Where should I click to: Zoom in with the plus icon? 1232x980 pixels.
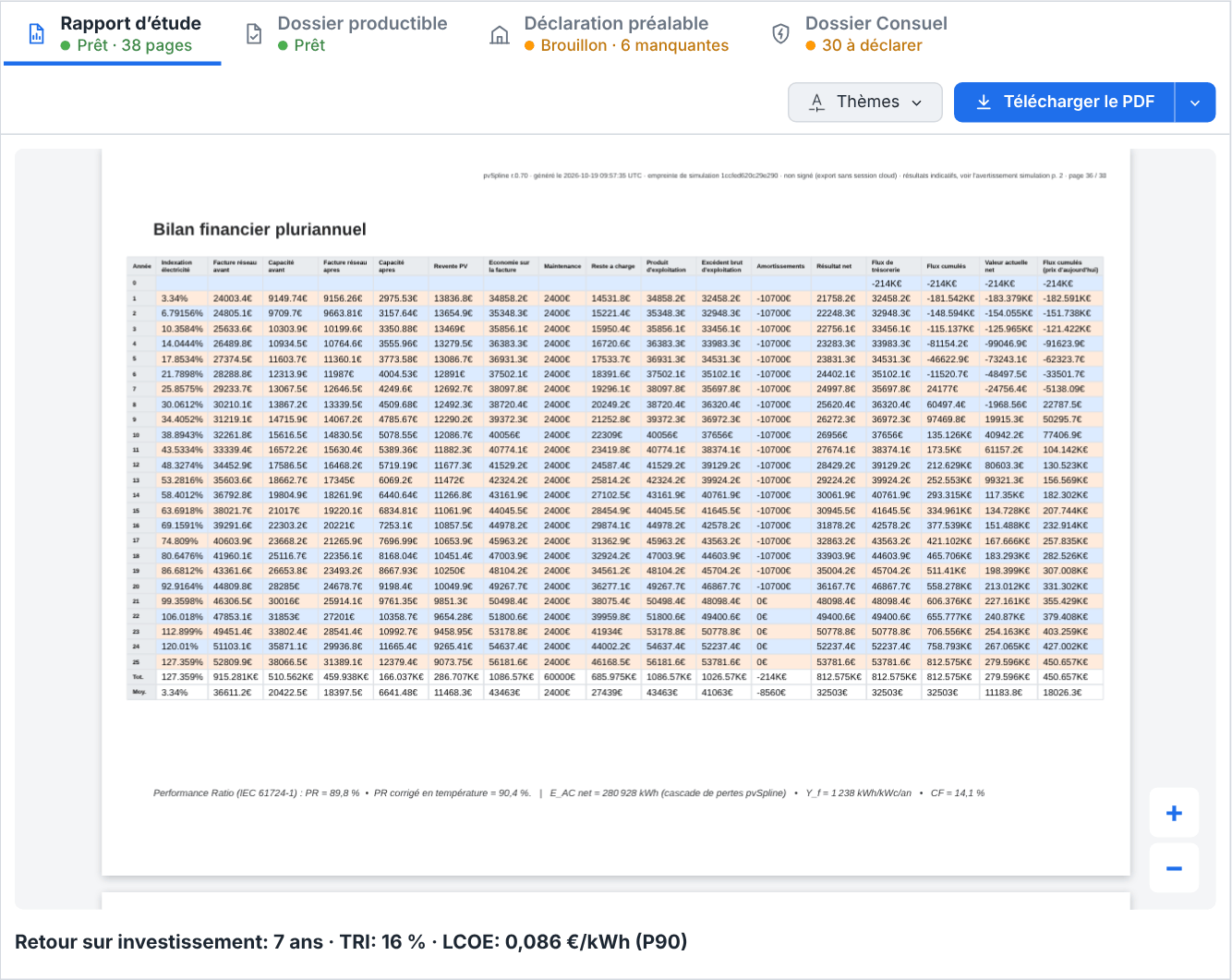pos(1174,813)
